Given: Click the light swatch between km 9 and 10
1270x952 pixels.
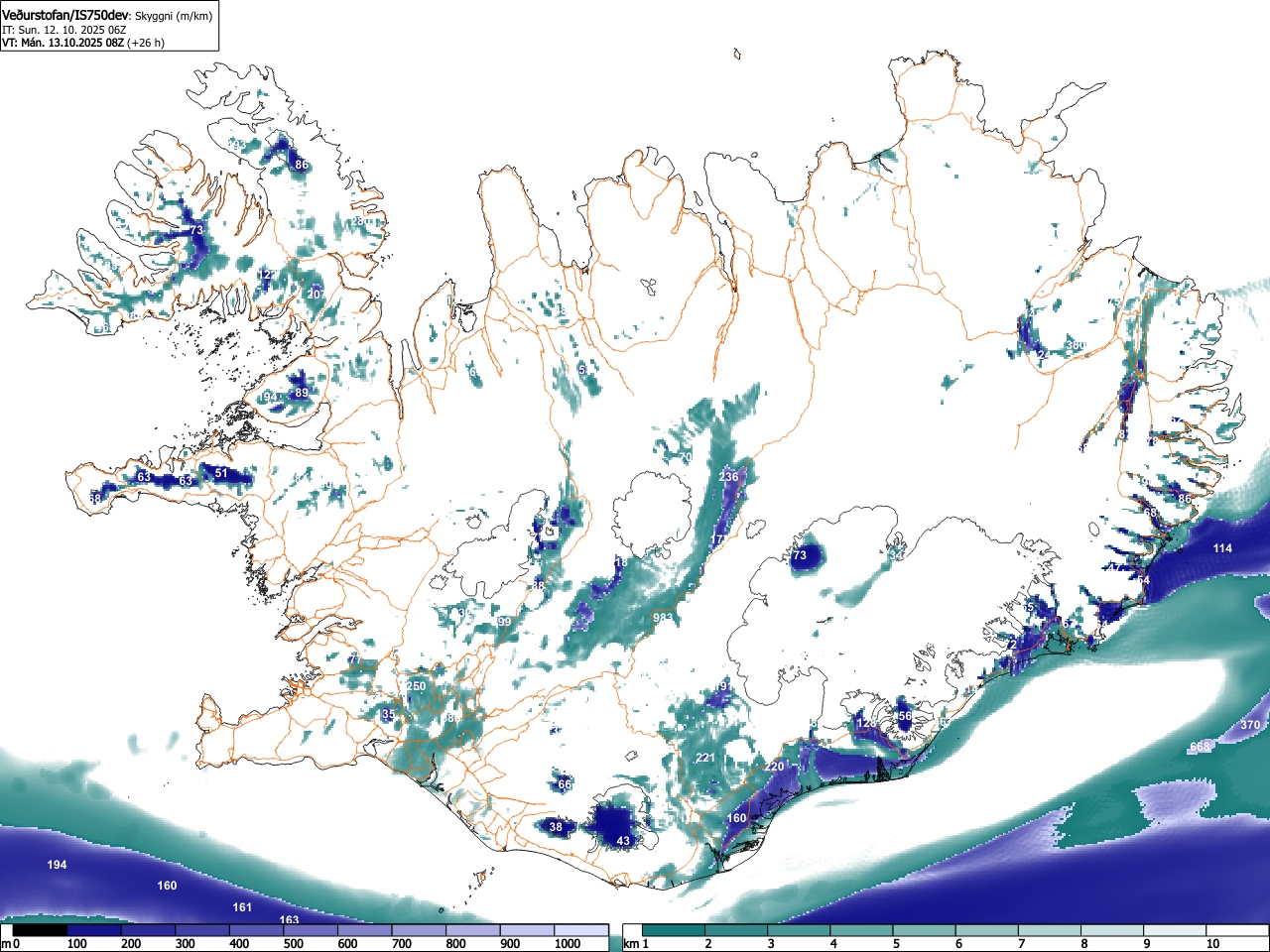Looking at the screenshot, I should click(x=1174, y=930).
